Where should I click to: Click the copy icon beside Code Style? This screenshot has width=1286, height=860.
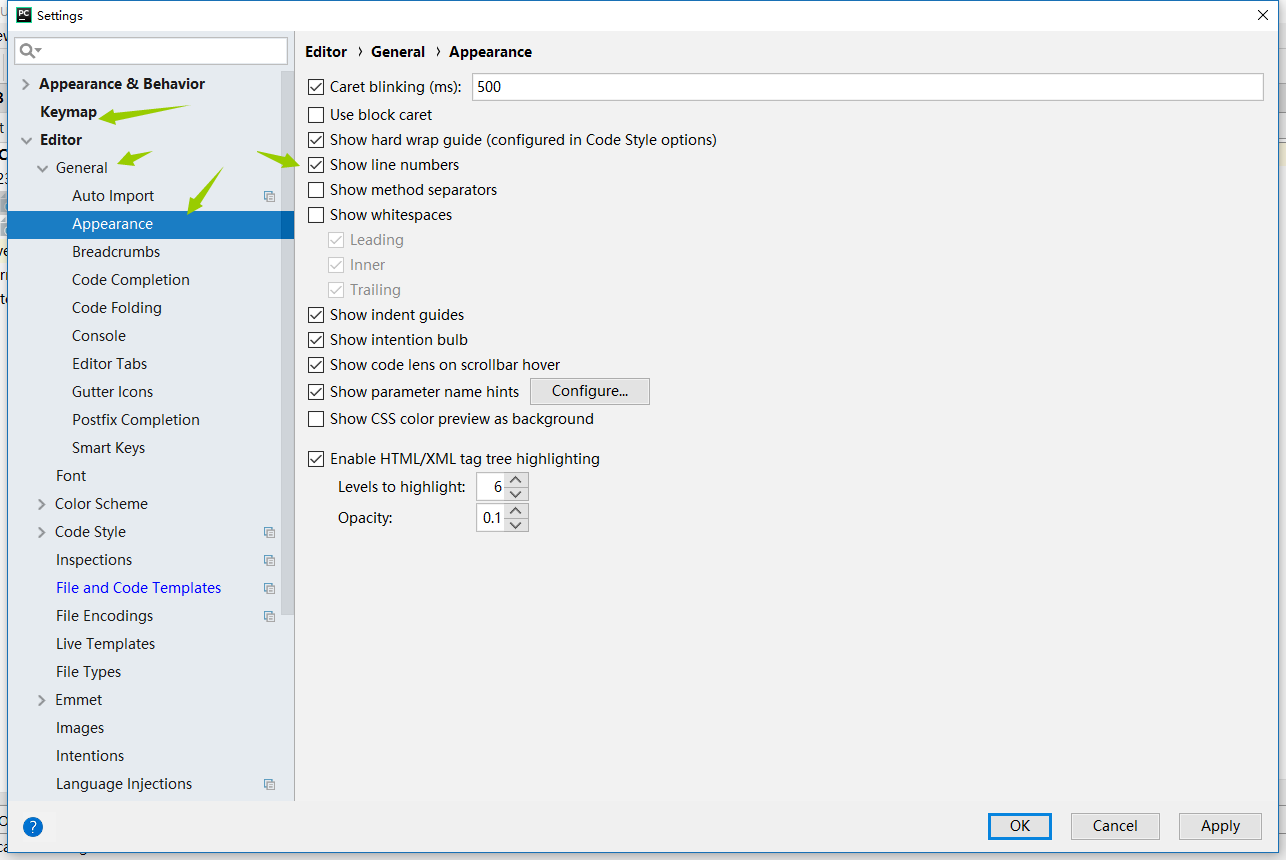click(x=269, y=532)
